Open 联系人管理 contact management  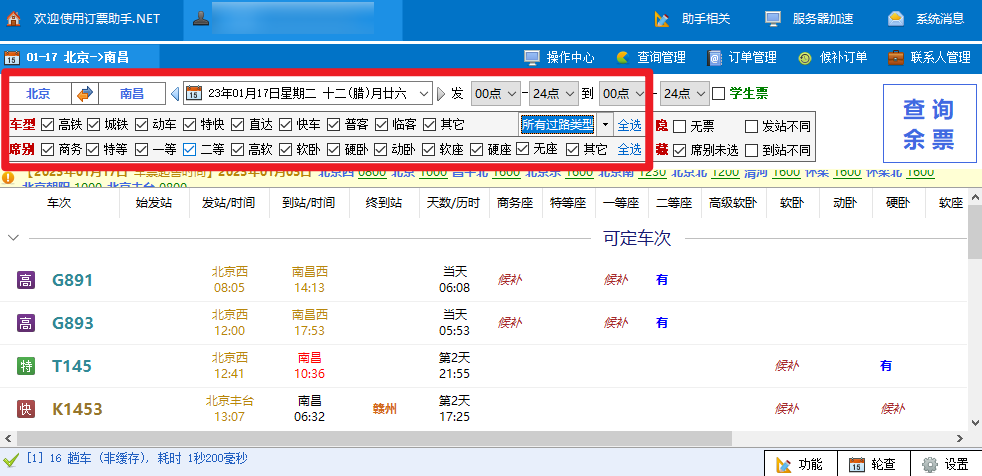pos(929,57)
